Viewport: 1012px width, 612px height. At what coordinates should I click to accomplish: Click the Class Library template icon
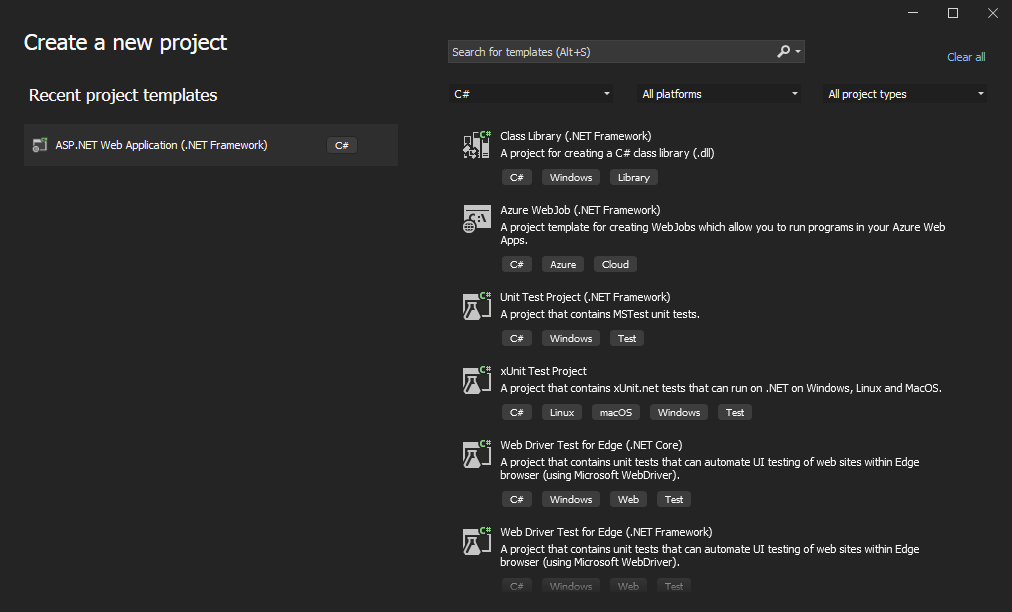[x=477, y=145]
